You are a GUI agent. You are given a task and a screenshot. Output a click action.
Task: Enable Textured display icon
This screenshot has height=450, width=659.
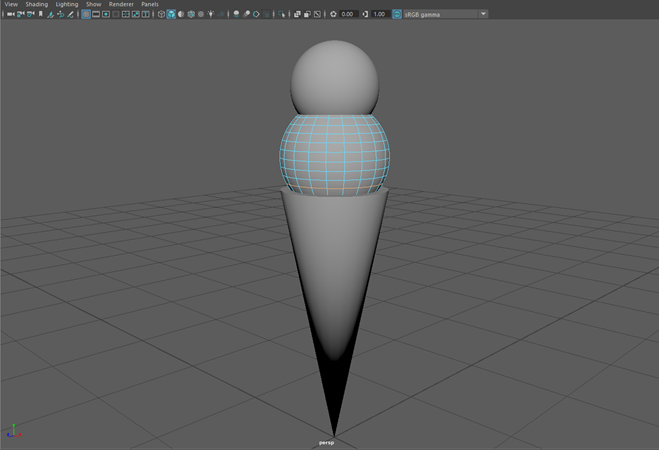(201, 14)
